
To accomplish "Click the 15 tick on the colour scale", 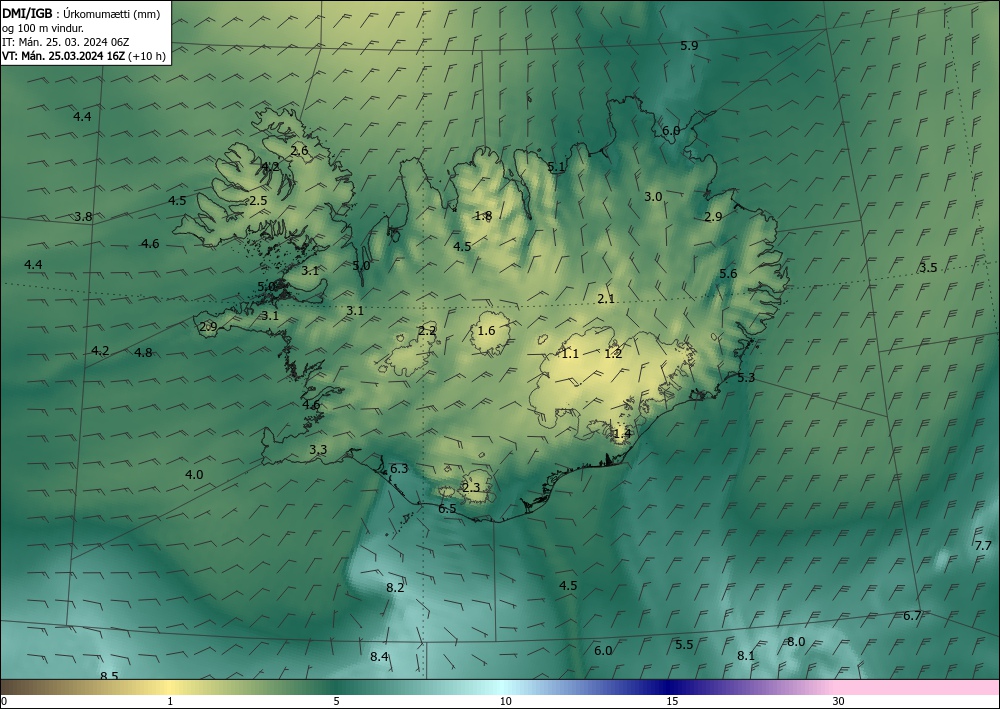I will (x=672, y=702).
